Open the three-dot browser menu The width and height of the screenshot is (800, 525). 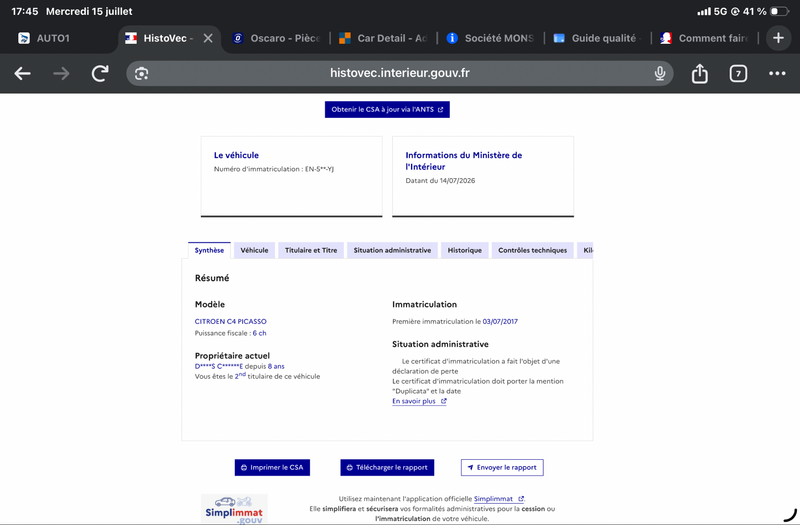pyautogui.click(x=777, y=73)
